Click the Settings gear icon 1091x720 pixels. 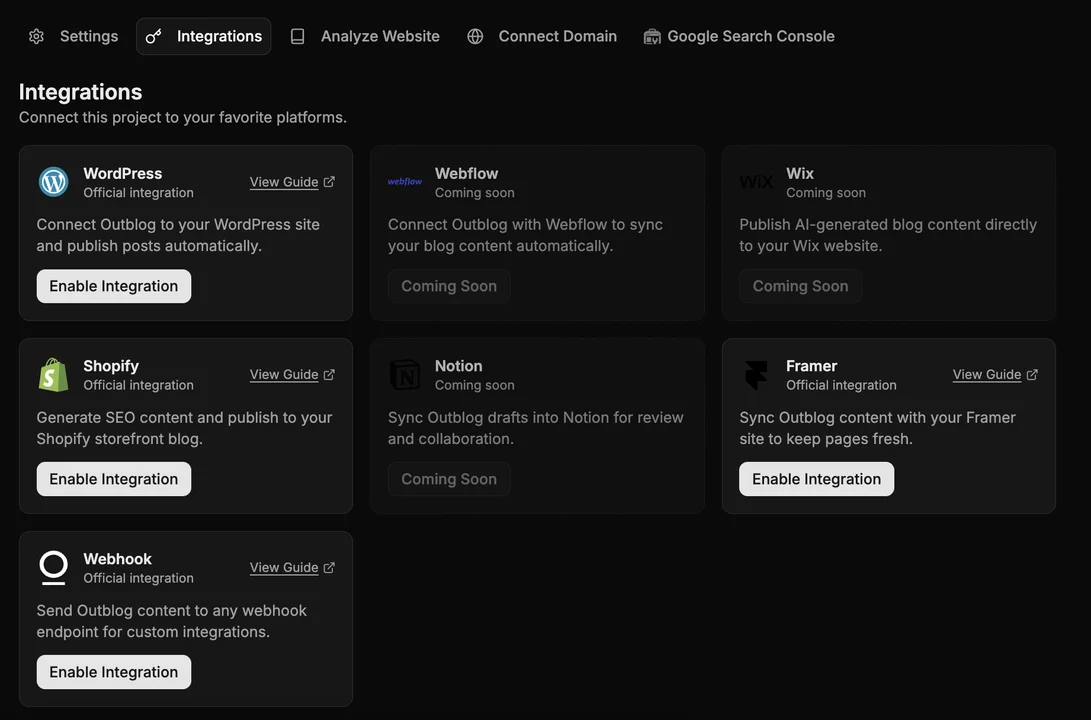click(x=36, y=36)
